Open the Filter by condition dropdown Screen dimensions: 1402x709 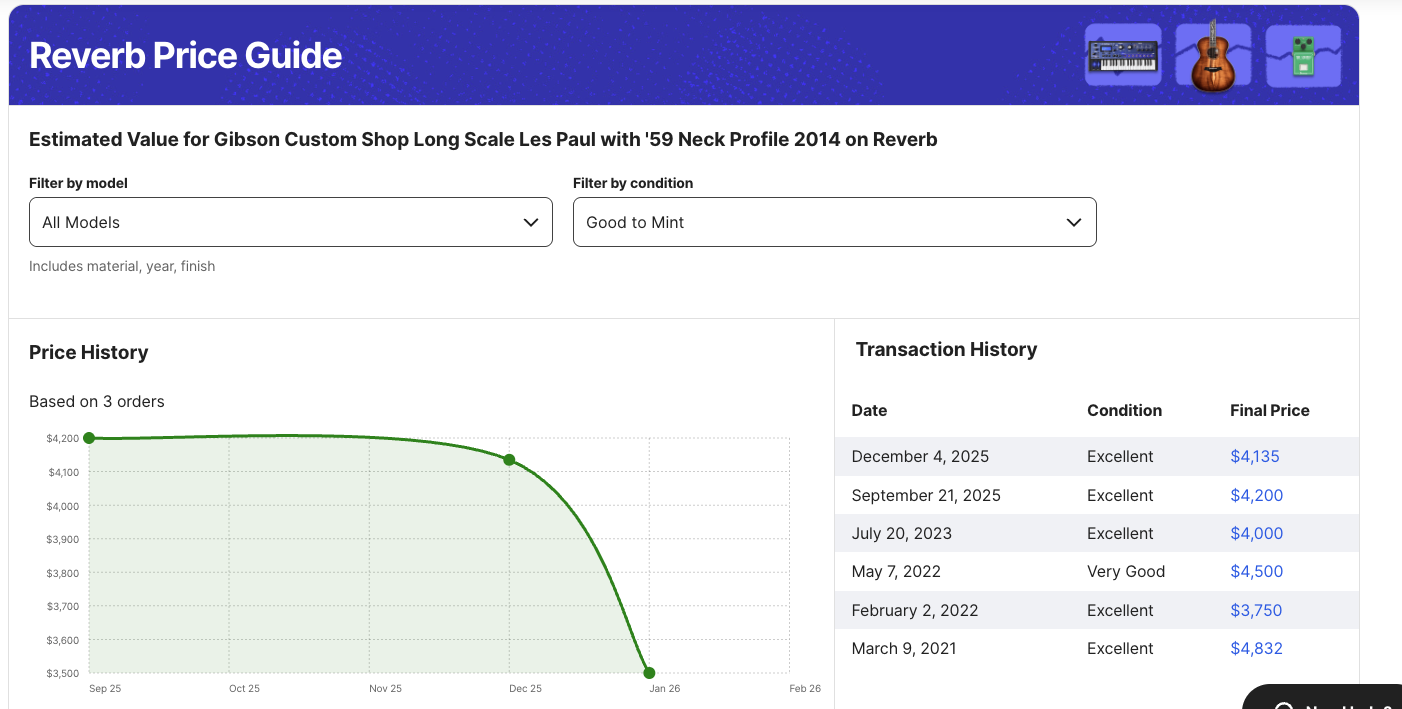(x=834, y=222)
